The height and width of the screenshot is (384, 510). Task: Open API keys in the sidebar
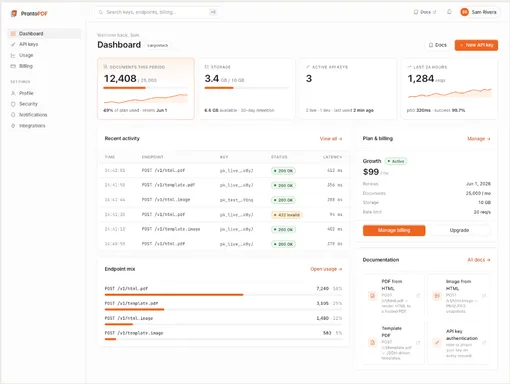pyautogui.click(x=44, y=44)
